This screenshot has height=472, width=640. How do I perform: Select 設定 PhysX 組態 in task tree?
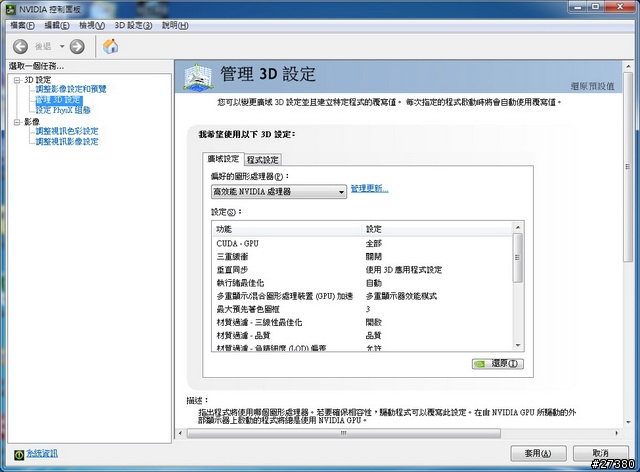63,110
